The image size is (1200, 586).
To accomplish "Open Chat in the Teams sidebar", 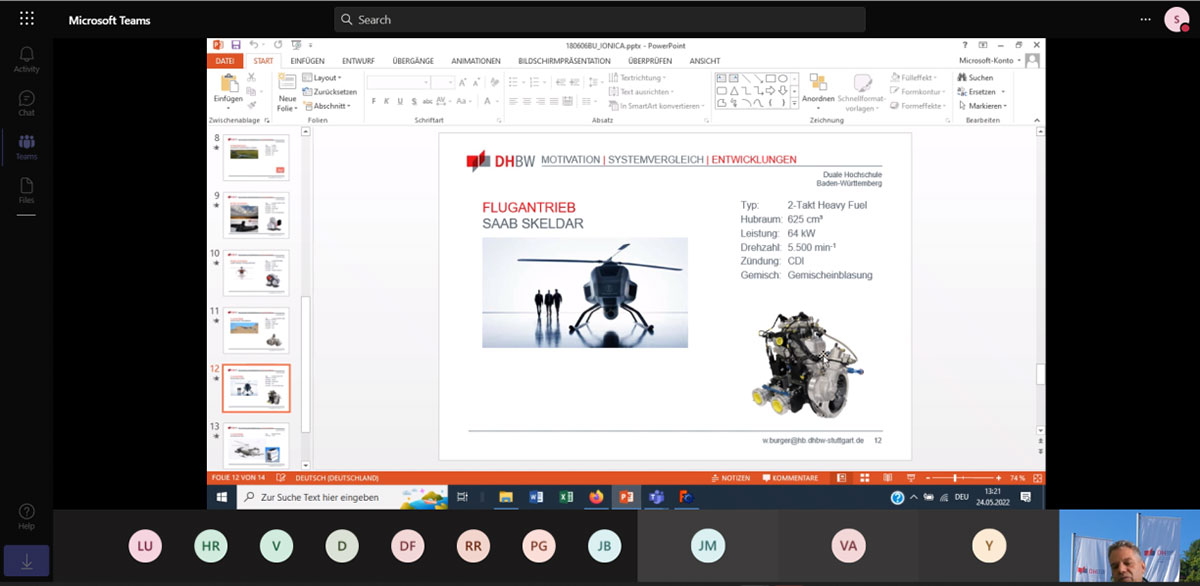I will tap(27, 103).
